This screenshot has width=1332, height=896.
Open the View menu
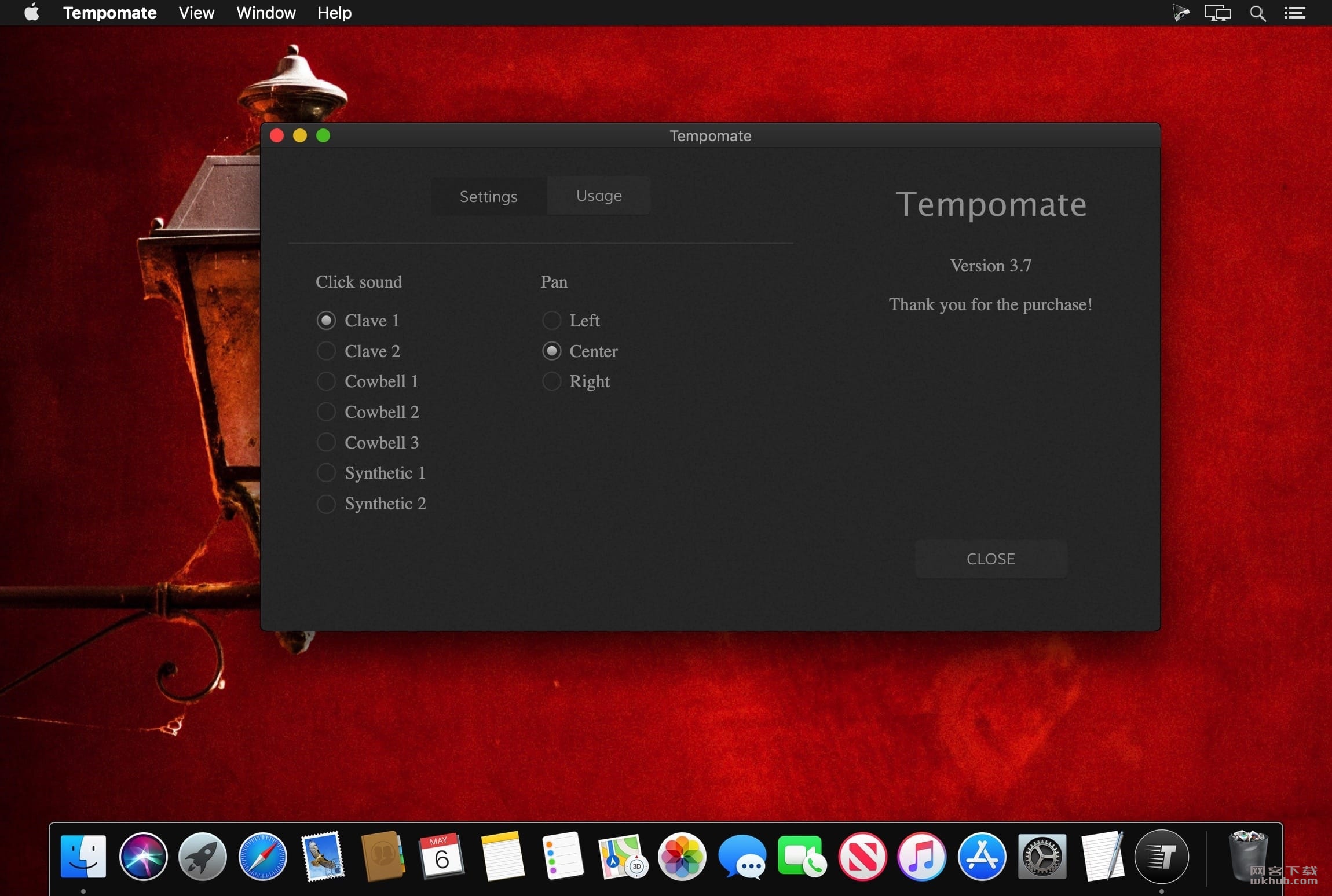point(196,13)
